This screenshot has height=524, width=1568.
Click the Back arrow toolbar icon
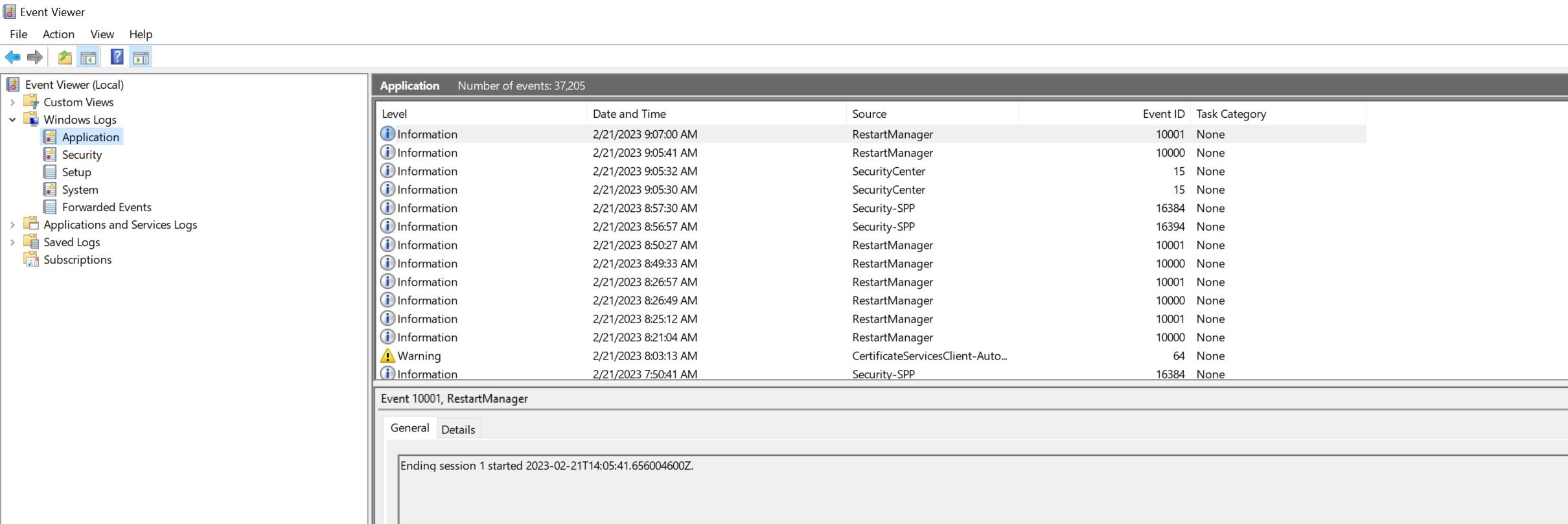click(x=12, y=57)
